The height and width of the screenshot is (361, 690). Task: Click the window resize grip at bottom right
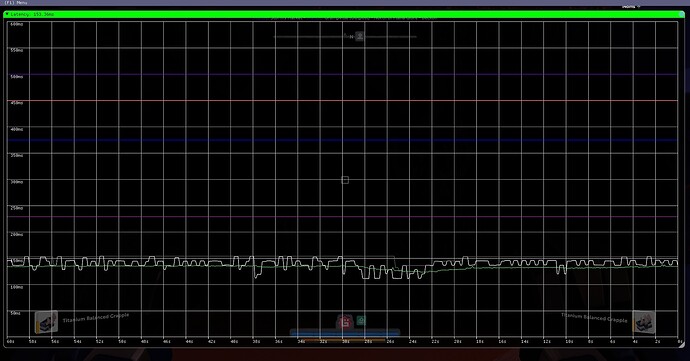682,345
